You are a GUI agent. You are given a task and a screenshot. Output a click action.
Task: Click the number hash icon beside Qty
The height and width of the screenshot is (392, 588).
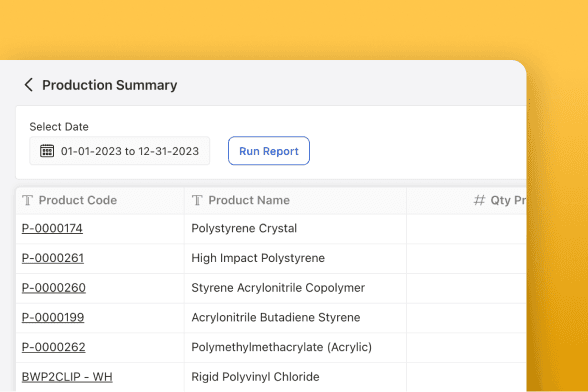479,200
